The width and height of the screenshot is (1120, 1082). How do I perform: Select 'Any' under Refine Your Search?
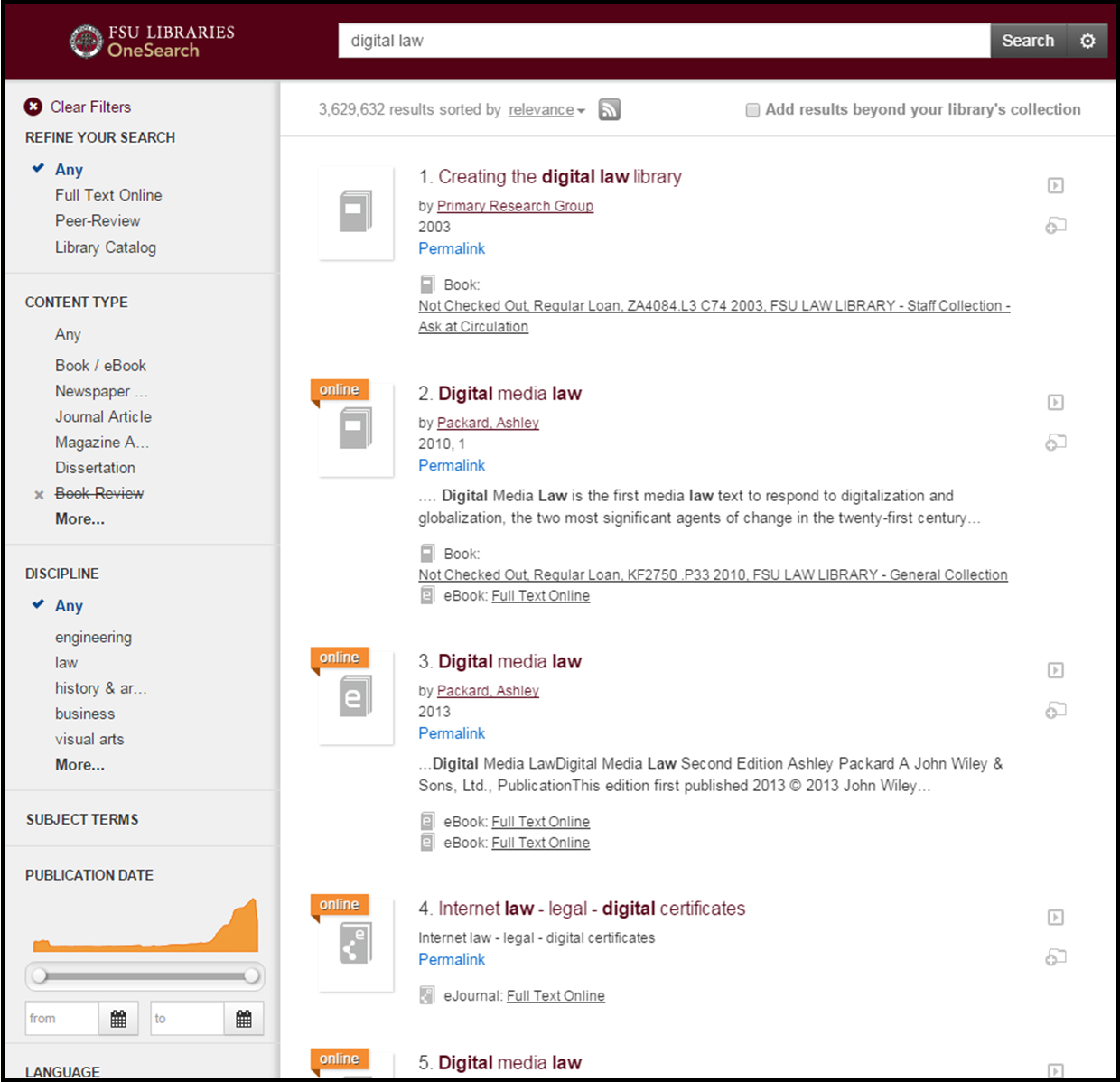(70, 169)
